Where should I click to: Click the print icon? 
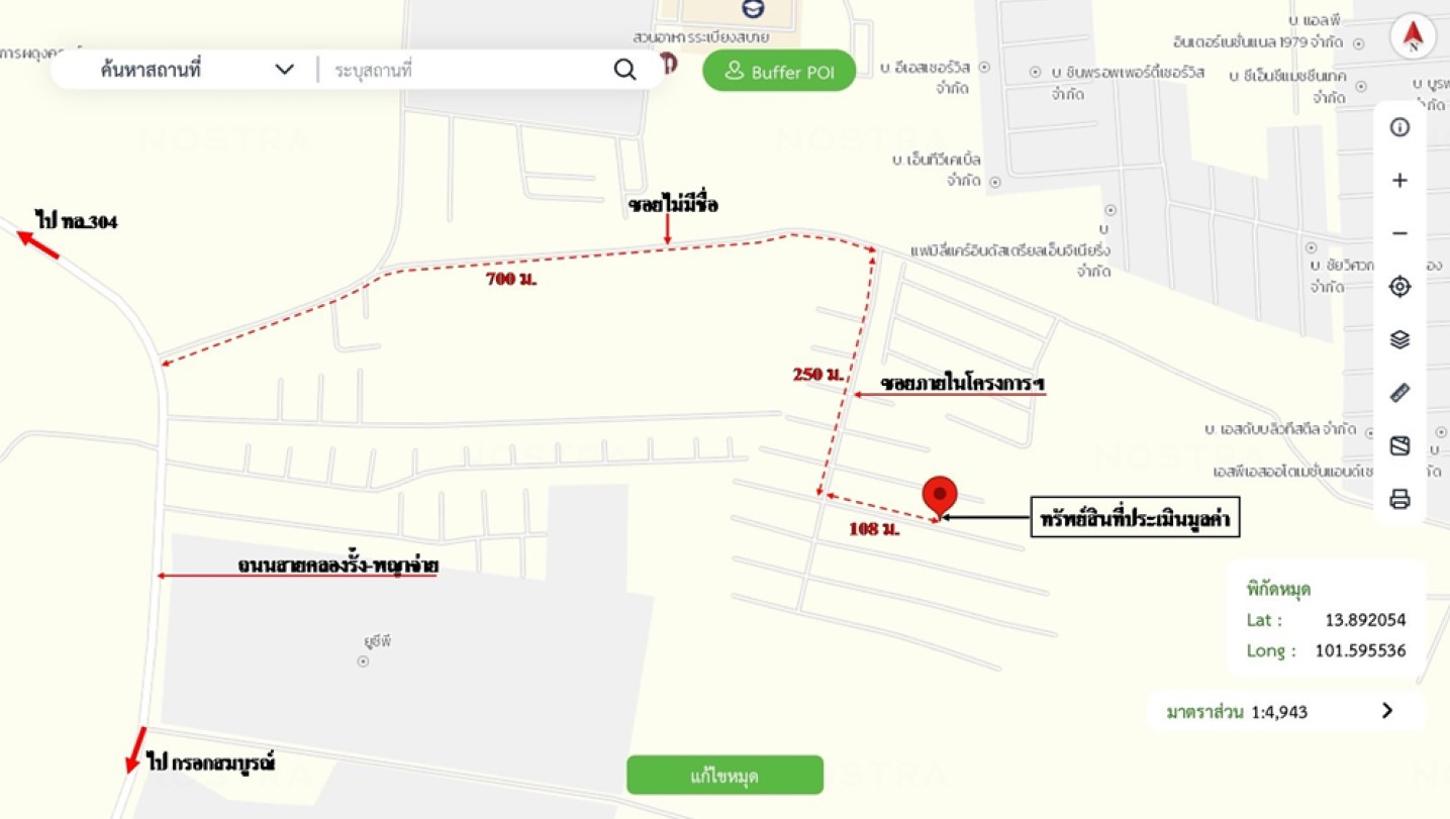(1400, 499)
